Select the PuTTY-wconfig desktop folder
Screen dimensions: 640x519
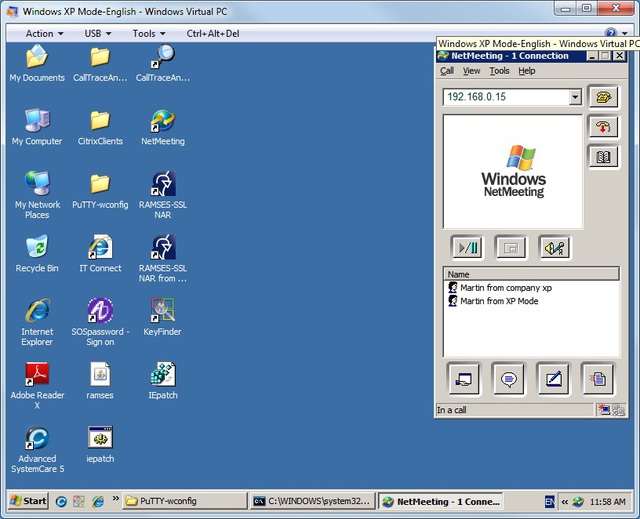coord(100,190)
